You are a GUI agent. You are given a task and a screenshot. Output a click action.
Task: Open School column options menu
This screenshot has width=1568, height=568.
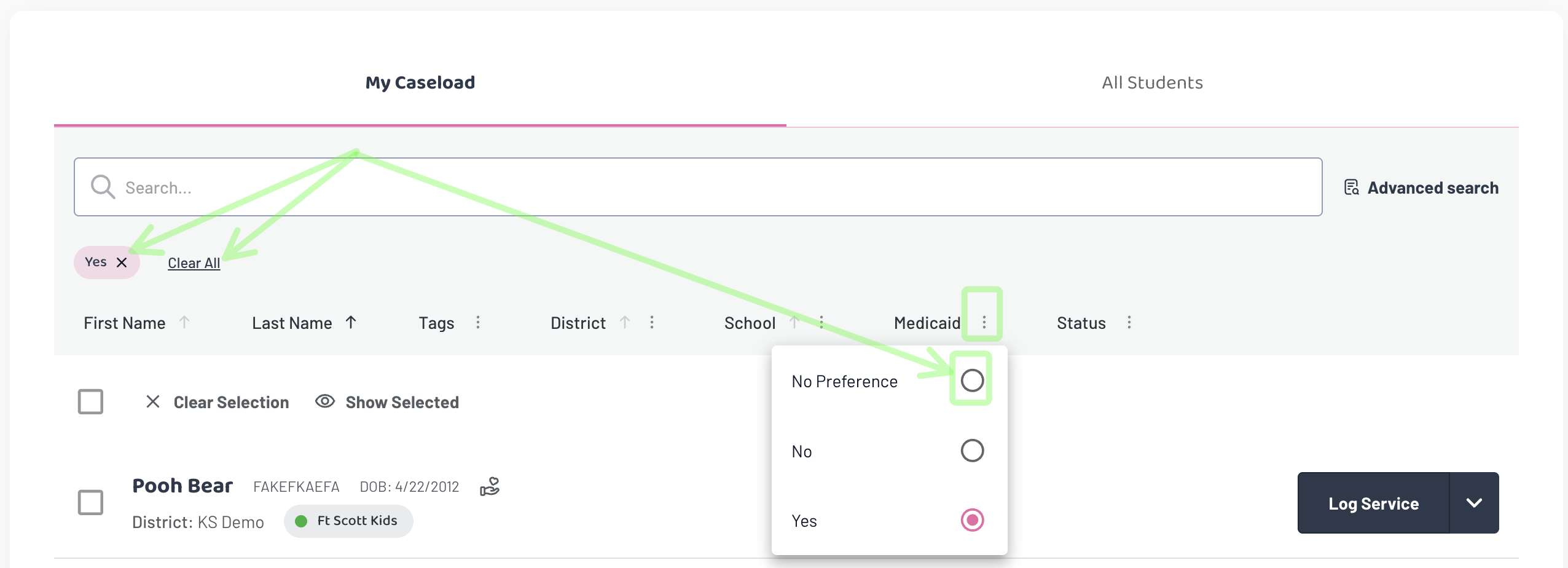821,323
